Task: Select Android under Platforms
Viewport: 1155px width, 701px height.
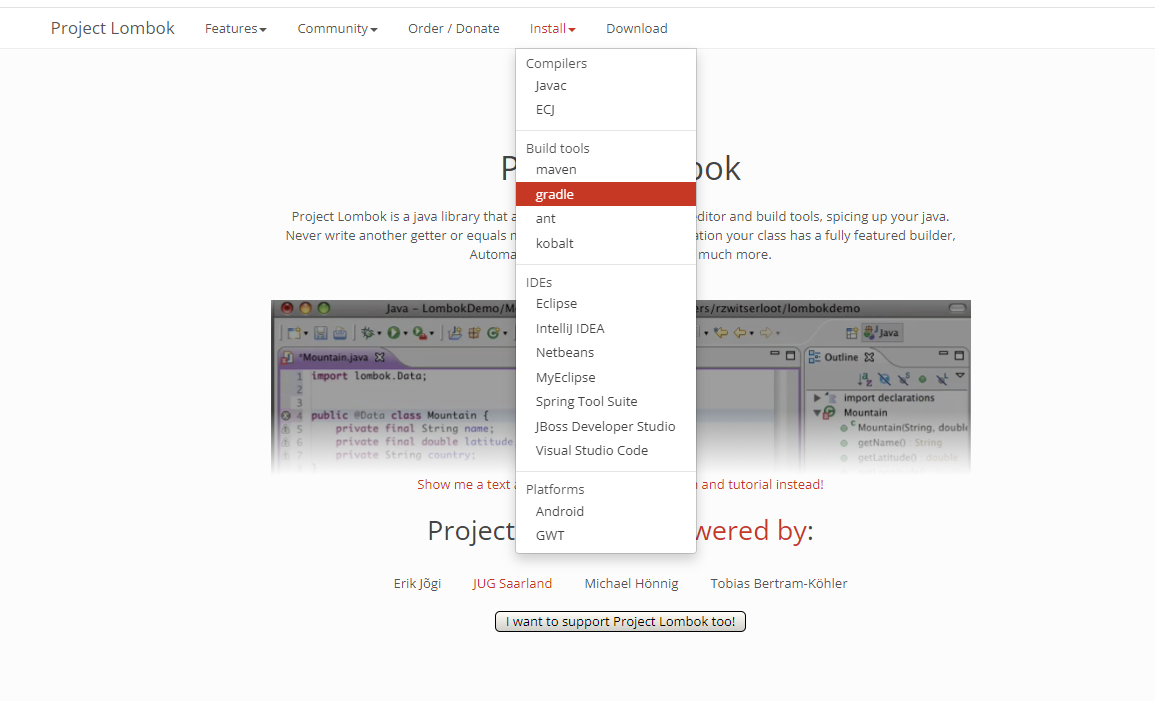Action: [605, 511]
